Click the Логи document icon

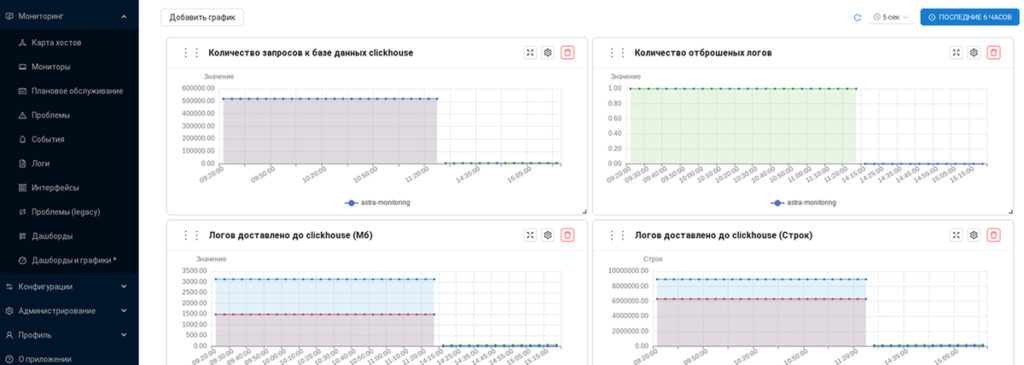coord(22,163)
